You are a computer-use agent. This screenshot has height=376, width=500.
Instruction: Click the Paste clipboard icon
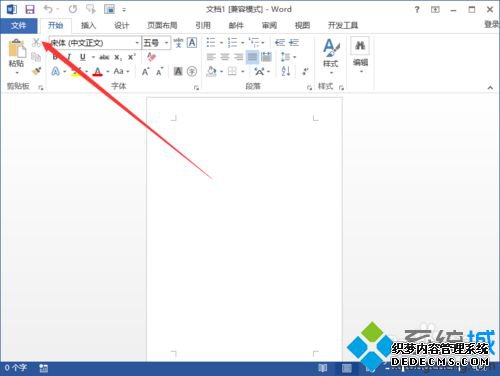tap(17, 48)
